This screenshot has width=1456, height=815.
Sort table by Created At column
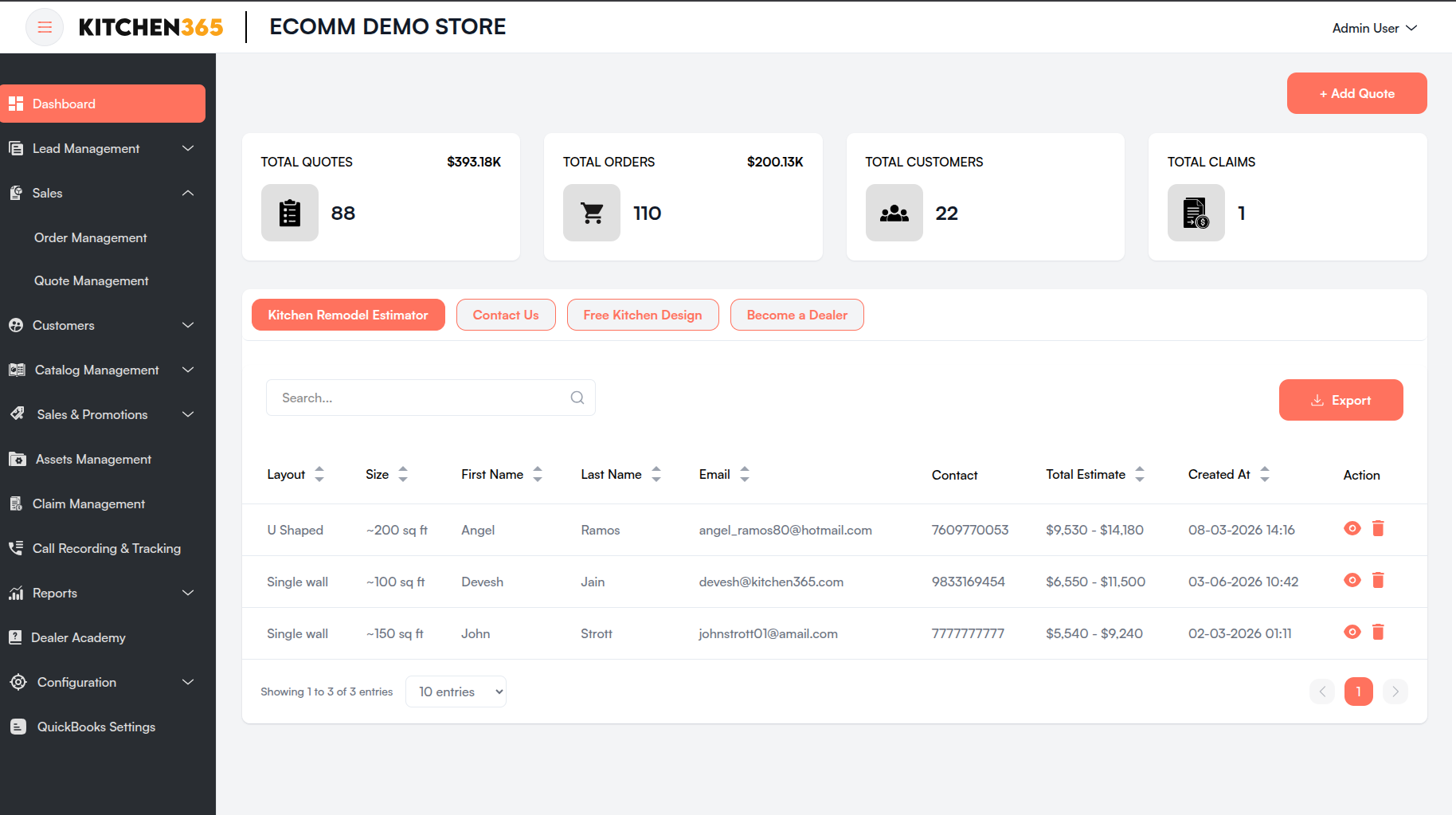point(1265,474)
